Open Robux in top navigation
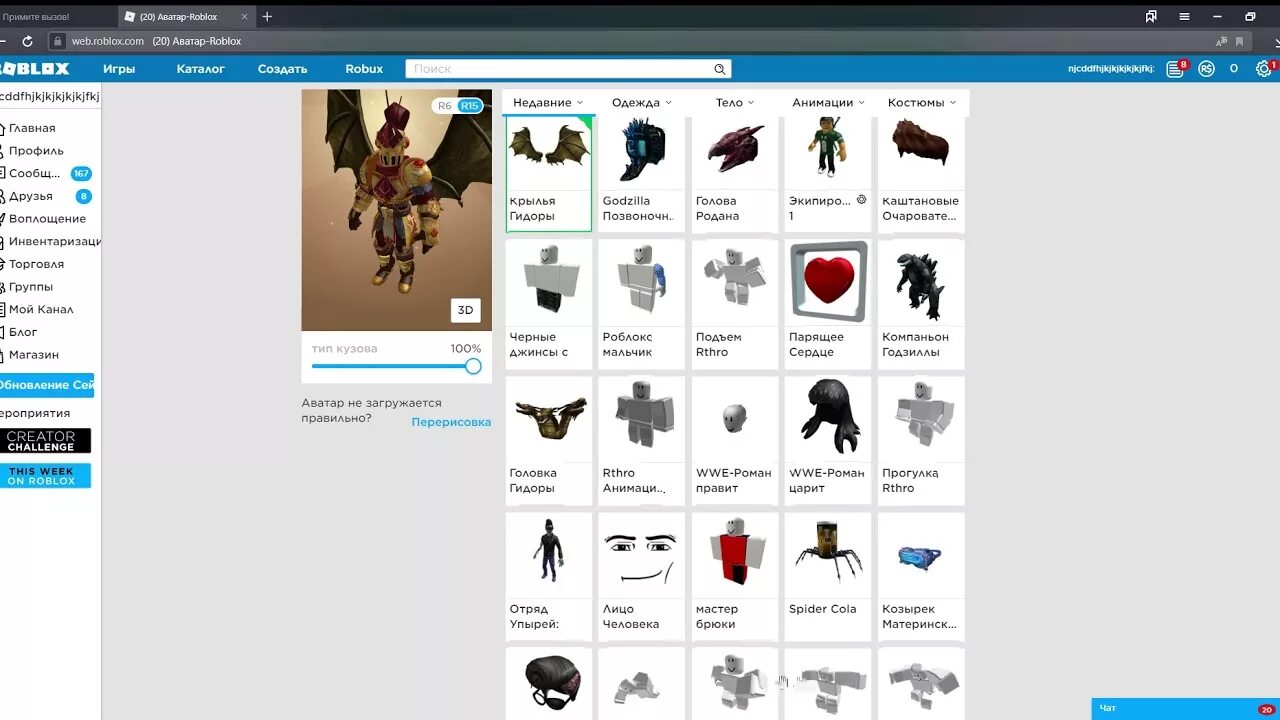1280x720 pixels. point(364,69)
